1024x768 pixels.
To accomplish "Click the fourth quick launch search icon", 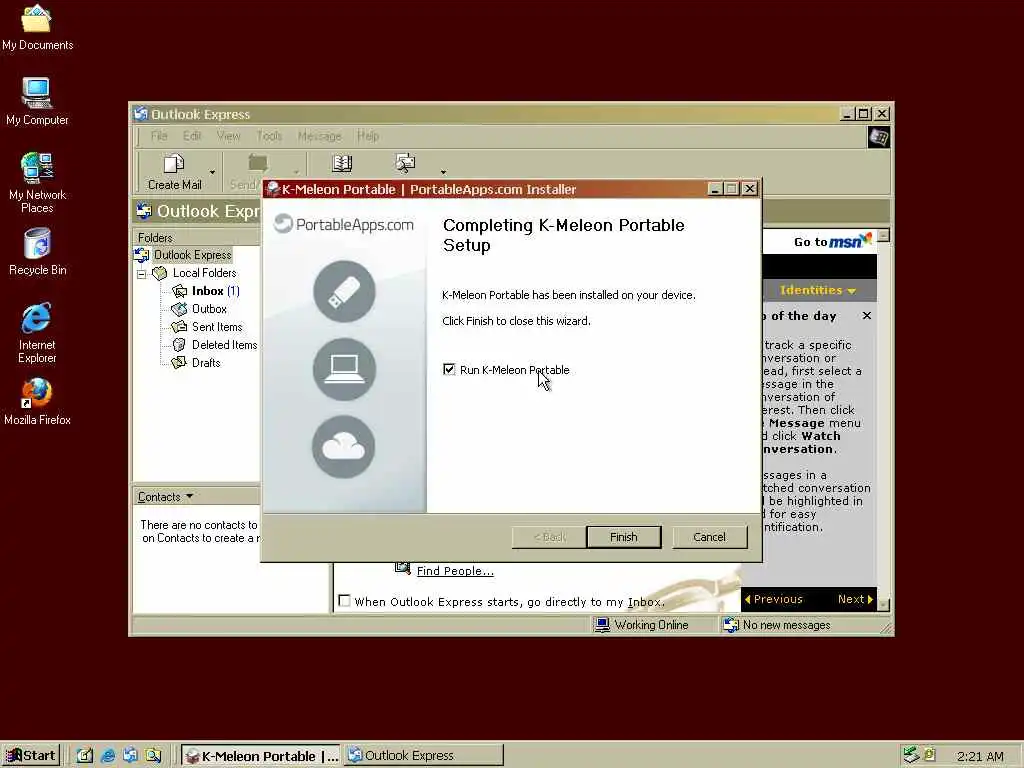I will pyautogui.click(x=153, y=756).
